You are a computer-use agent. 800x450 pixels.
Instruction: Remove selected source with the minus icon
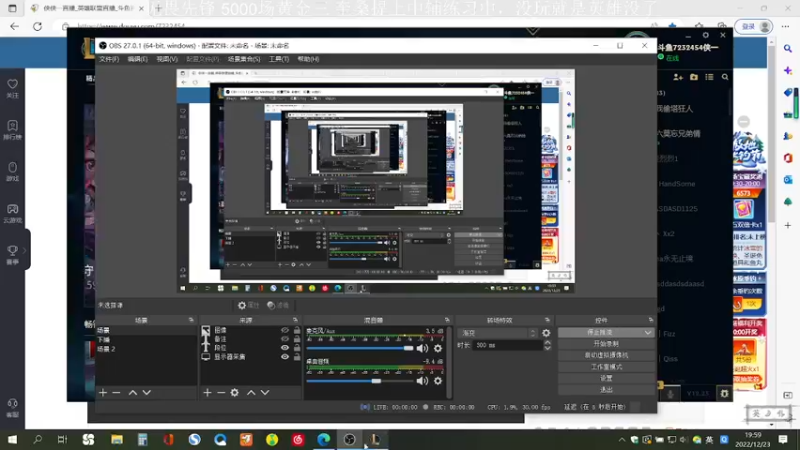click(x=221, y=392)
